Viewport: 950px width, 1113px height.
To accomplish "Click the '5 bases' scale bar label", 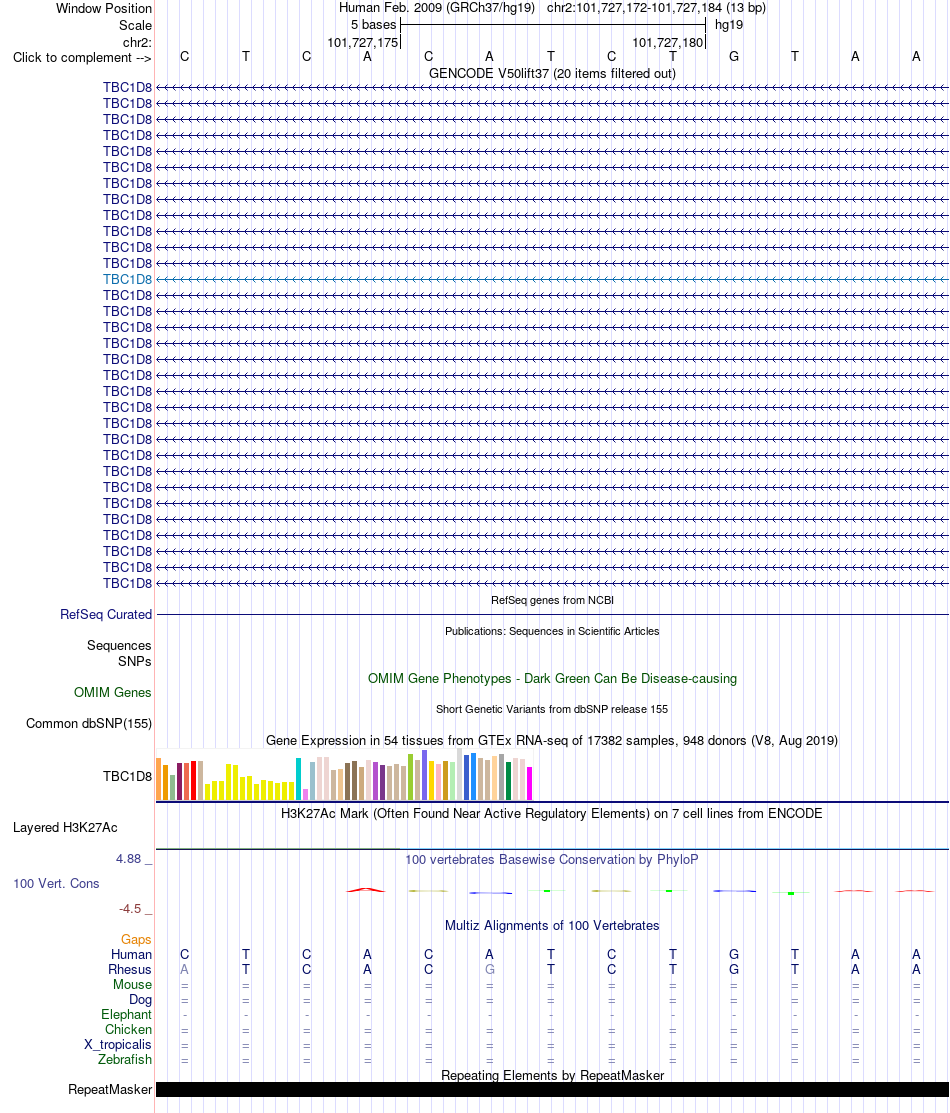I will 373,25.
